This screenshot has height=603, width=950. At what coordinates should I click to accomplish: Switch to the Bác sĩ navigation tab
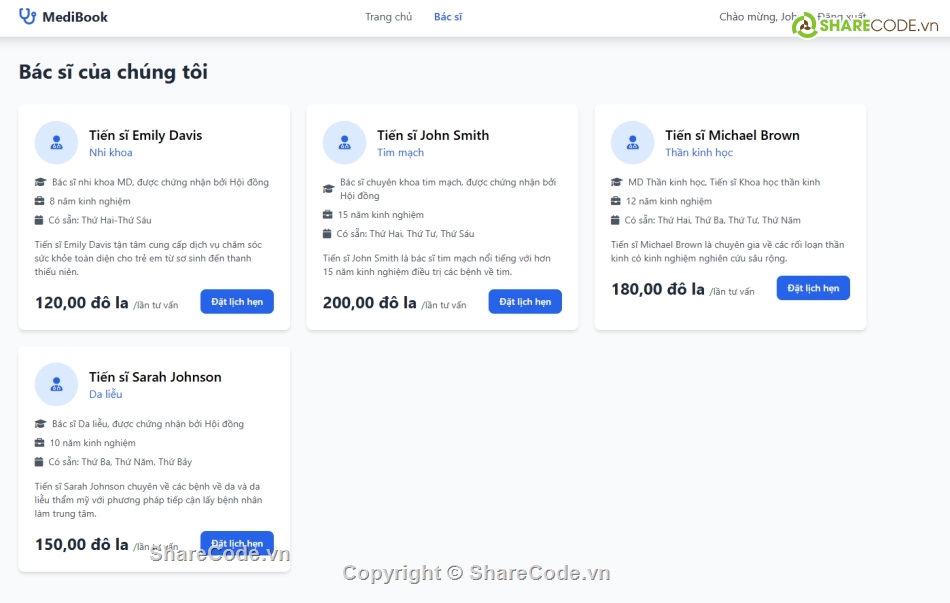coord(448,17)
